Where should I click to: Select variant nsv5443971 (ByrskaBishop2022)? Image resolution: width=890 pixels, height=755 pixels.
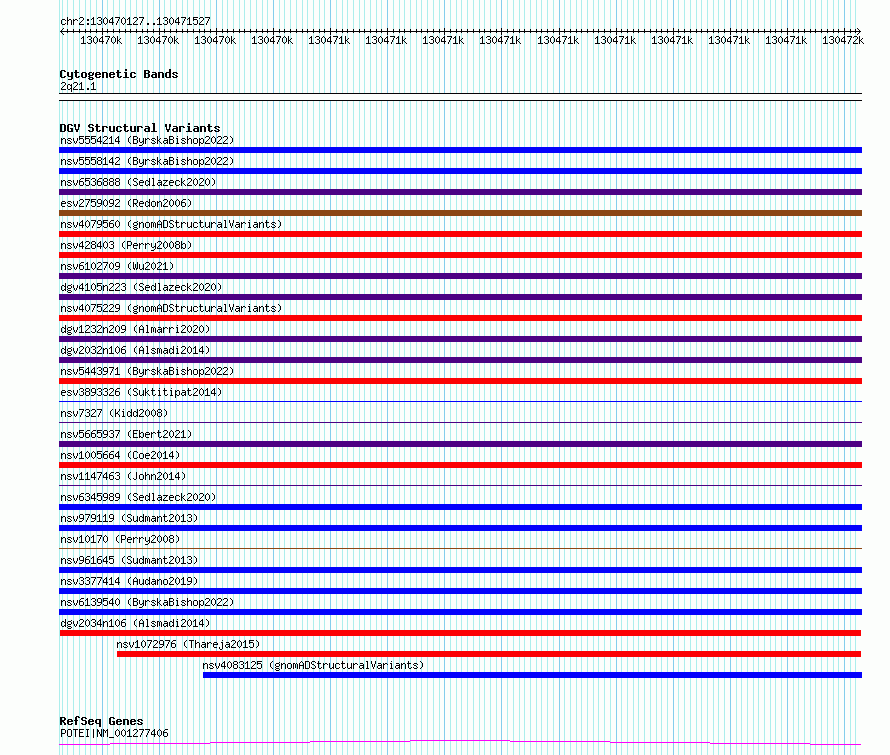pos(147,371)
